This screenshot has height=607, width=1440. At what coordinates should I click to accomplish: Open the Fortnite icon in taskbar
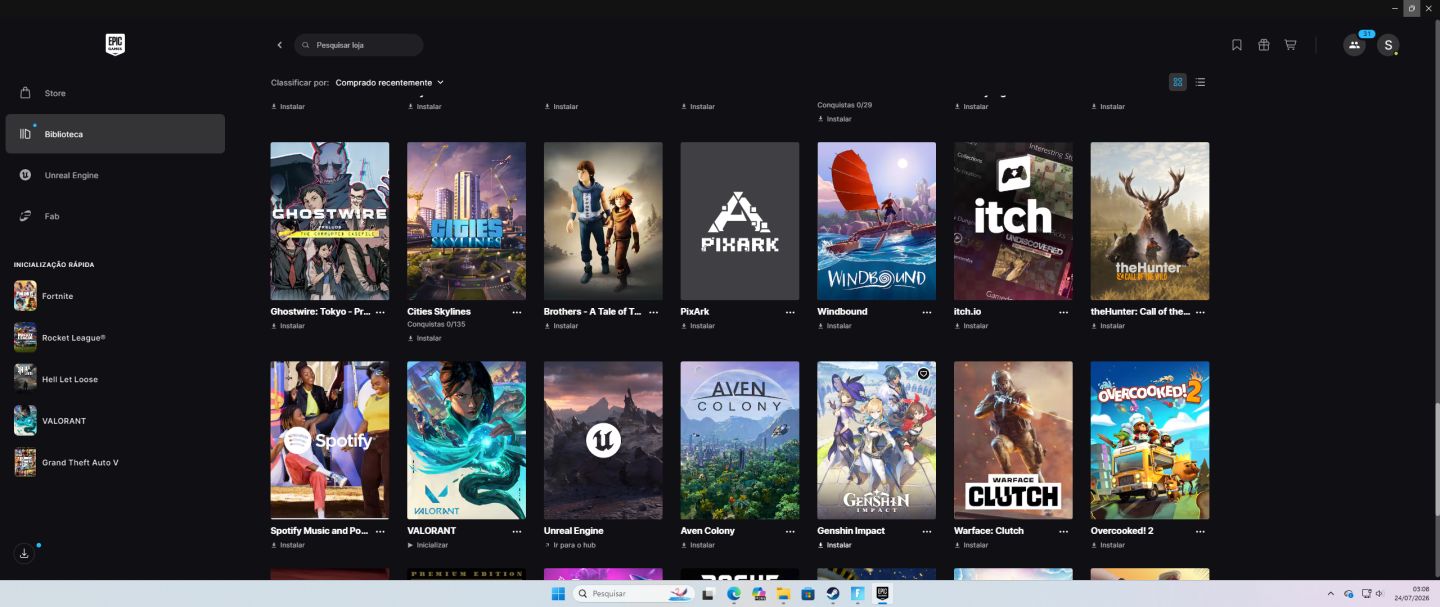[857, 594]
